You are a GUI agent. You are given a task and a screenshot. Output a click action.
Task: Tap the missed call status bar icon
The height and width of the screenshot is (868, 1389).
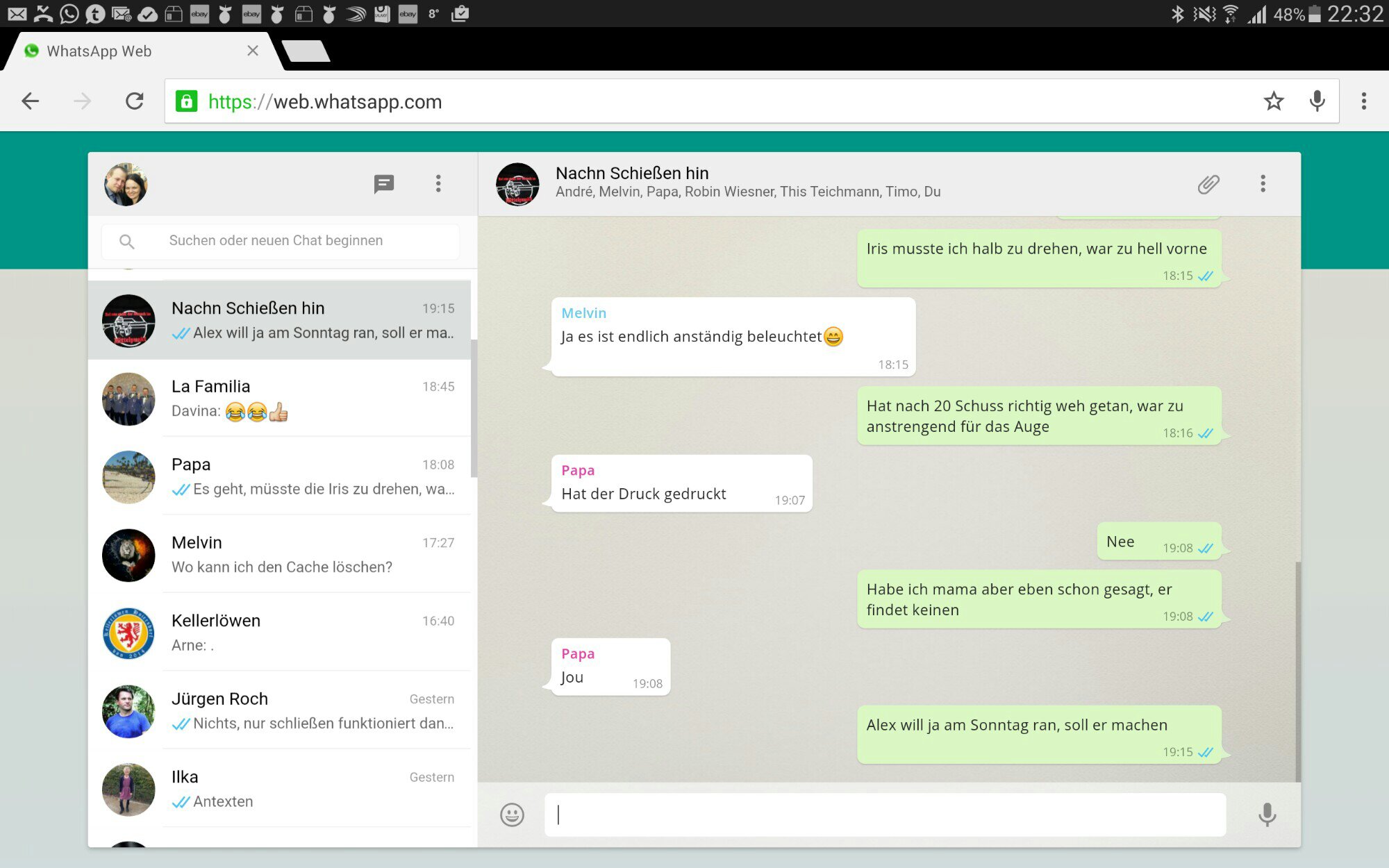[x=43, y=13]
